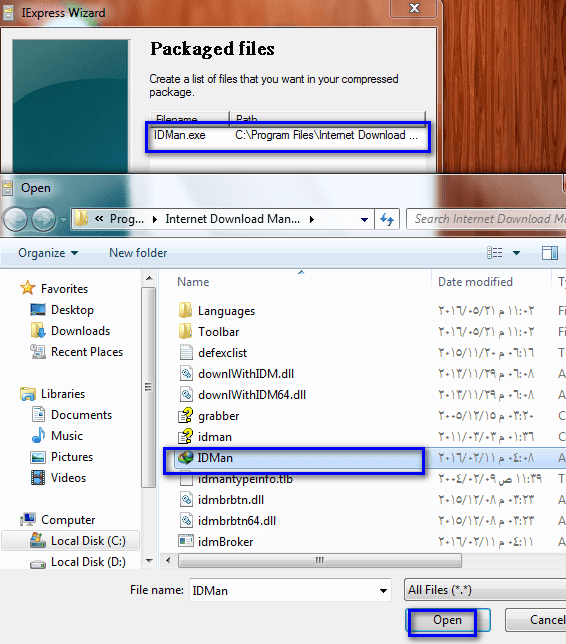Image resolution: width=566 pixels, height=644 pixels.
Task: Click navigation pane scroll up arrow
Action: [x=149, y=278]
